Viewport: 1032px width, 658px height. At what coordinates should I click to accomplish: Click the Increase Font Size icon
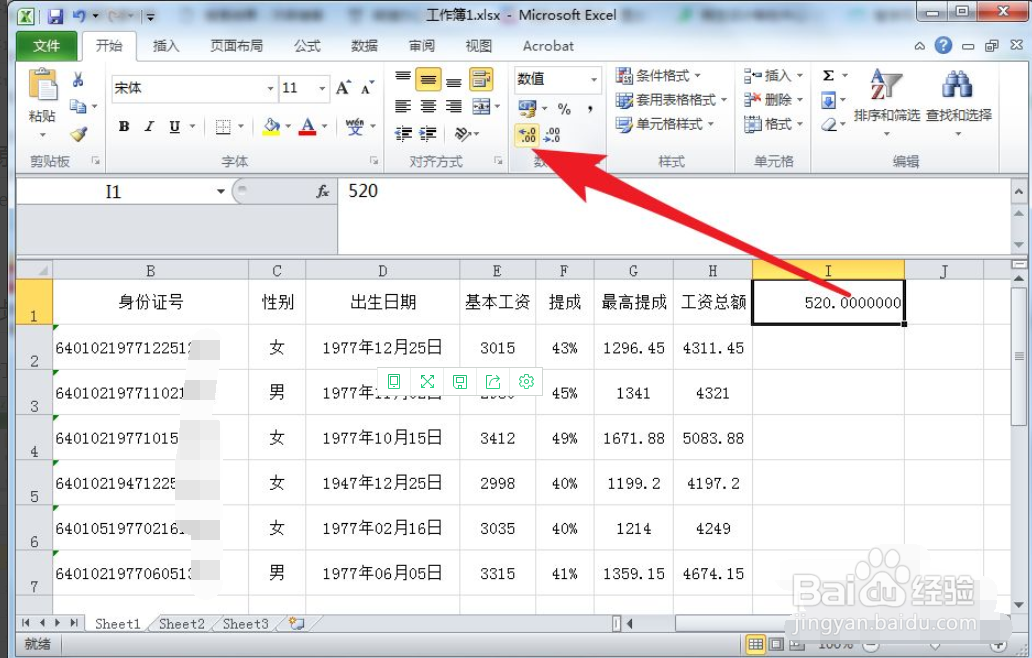343,88
